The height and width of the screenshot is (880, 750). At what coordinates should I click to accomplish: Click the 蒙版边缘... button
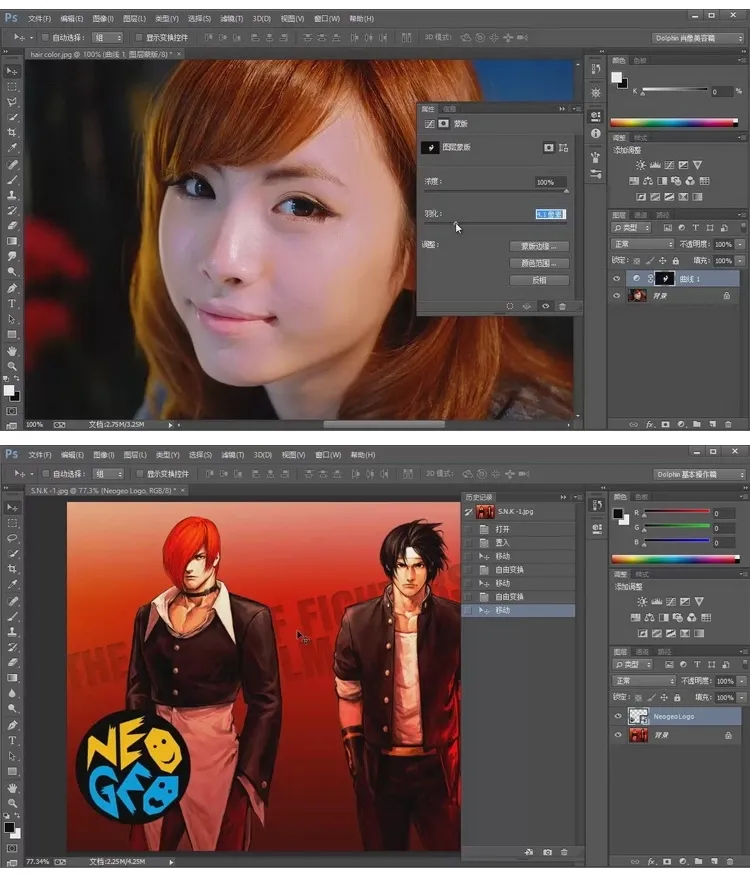(x=539, y=246)
